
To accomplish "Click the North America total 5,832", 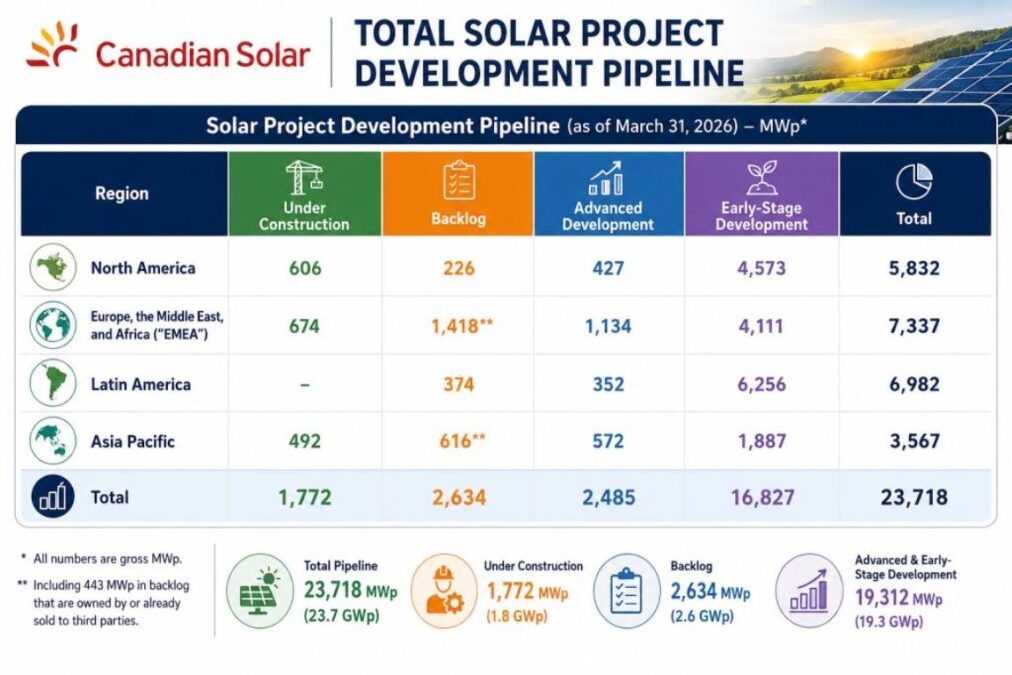I will point(914,268).
